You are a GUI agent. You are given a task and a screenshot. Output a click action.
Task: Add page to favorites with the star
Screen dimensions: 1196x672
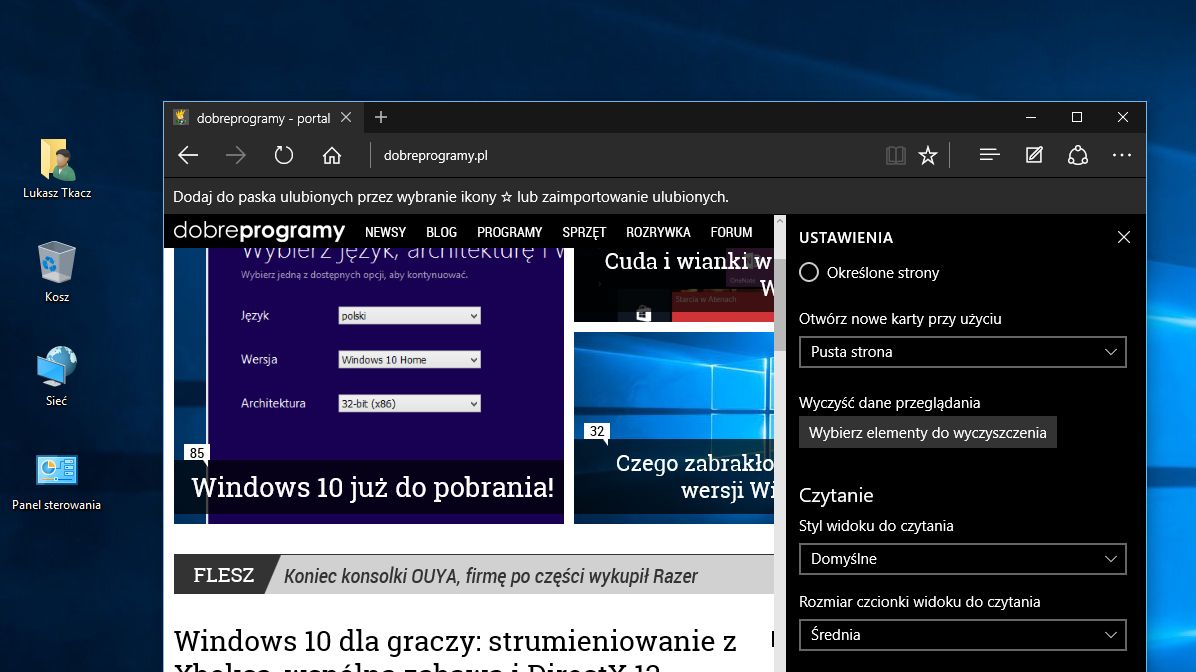[x=927, y=155]
